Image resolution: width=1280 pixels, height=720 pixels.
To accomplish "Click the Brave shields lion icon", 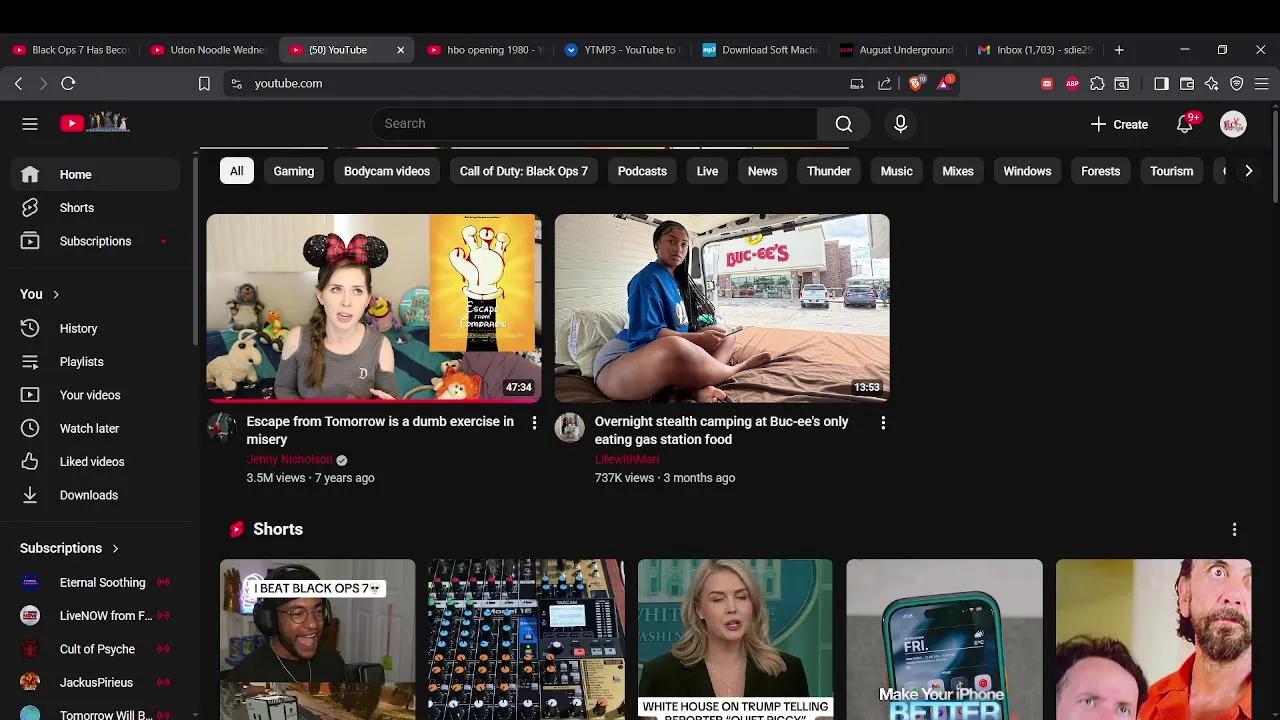I will 916,83.
